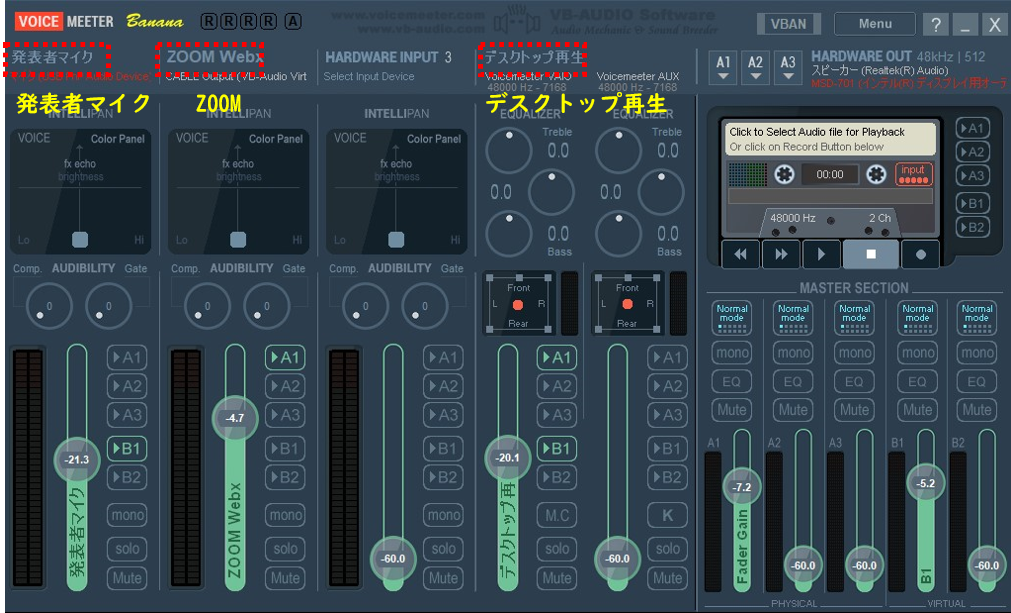The width and height of the screenshot is (1011, 613).
Task: Stop the cassette recorder playback
Action: coord(870,254)
